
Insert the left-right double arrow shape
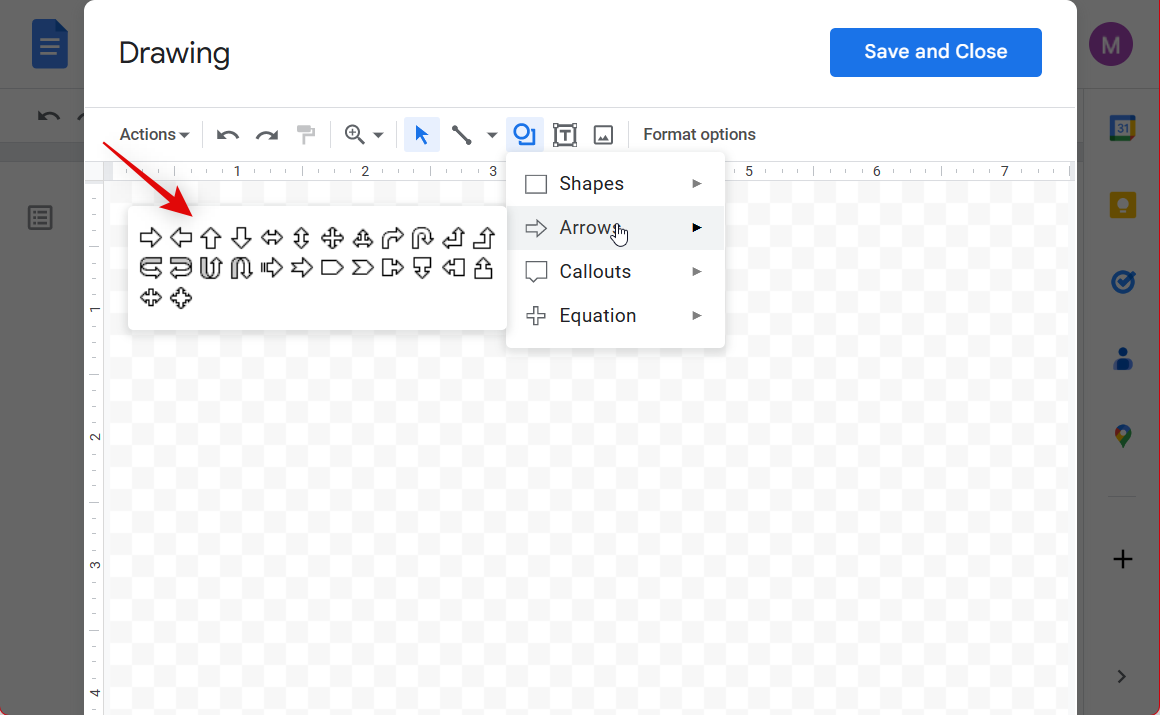click(x=272, y=238)
